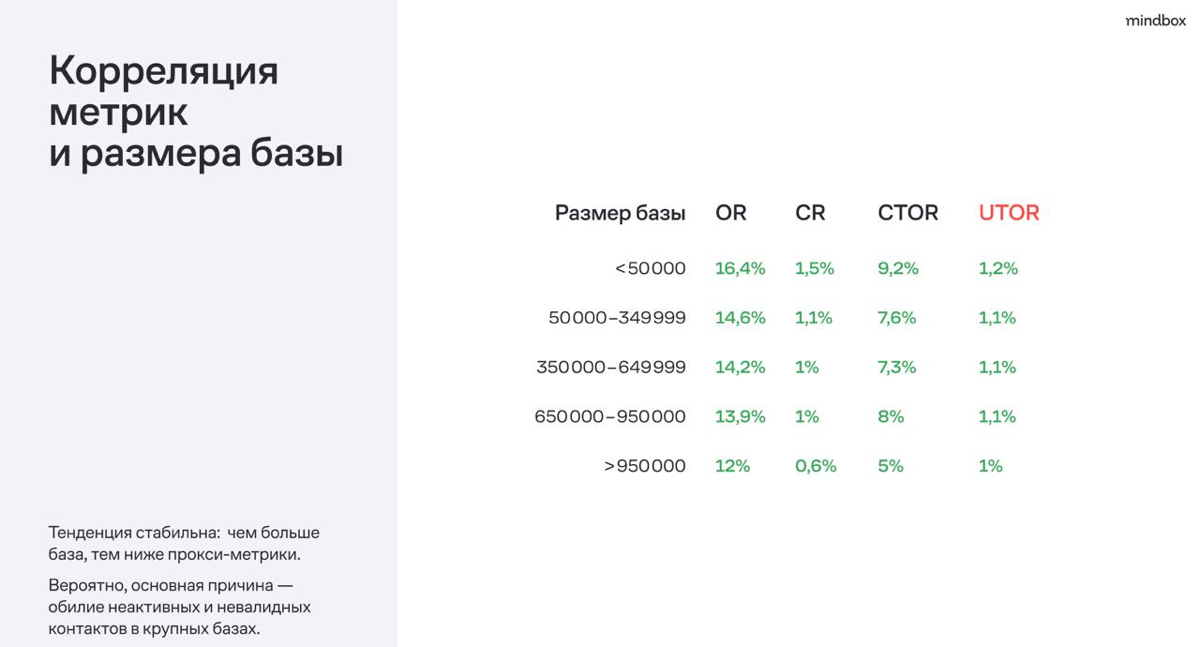Click the '50000–349999' row label
Screen dimensions: 1200x647
[x=617, y=318]
